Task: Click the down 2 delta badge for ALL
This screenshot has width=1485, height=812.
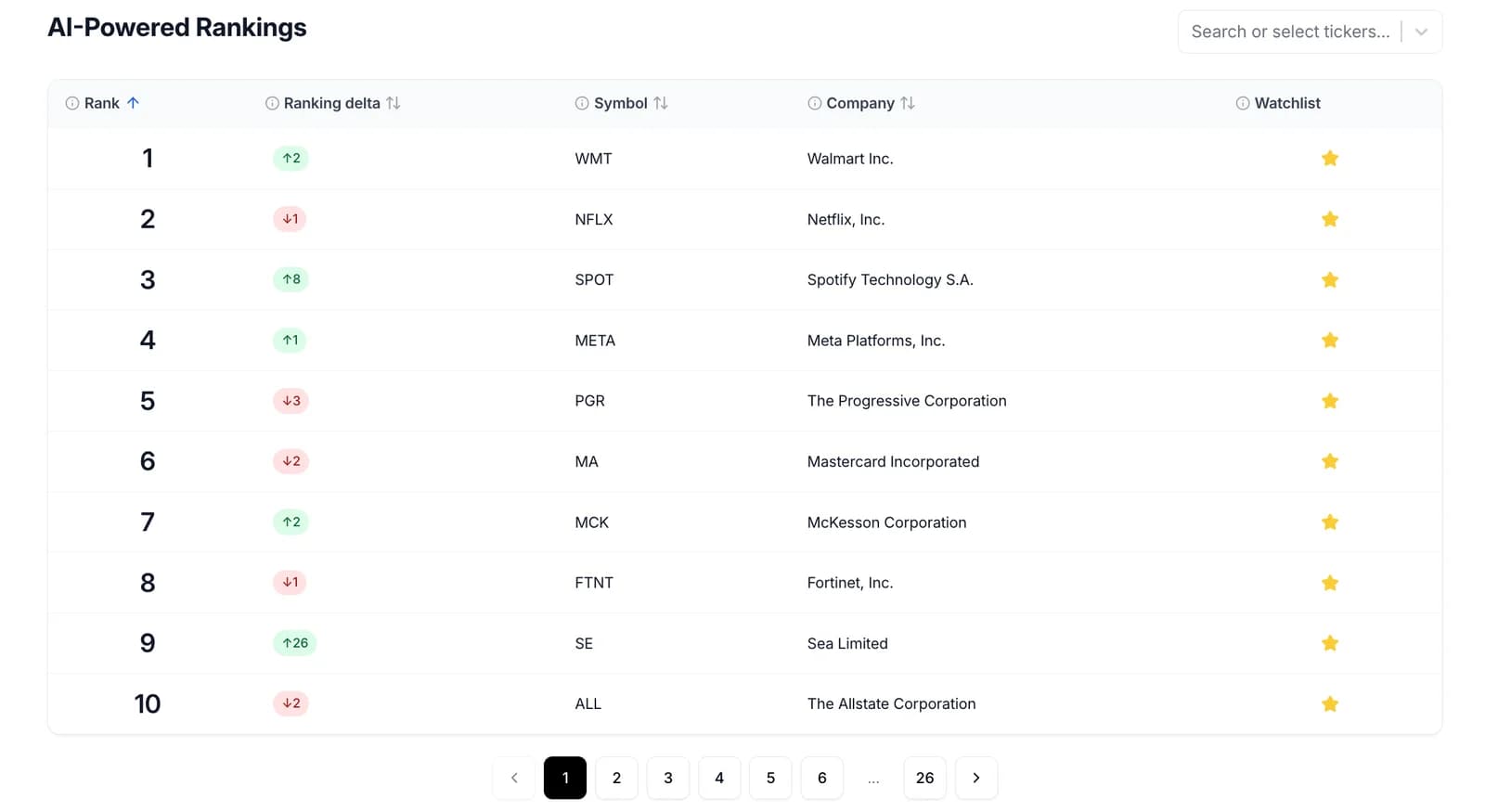Action: (291, 703)
